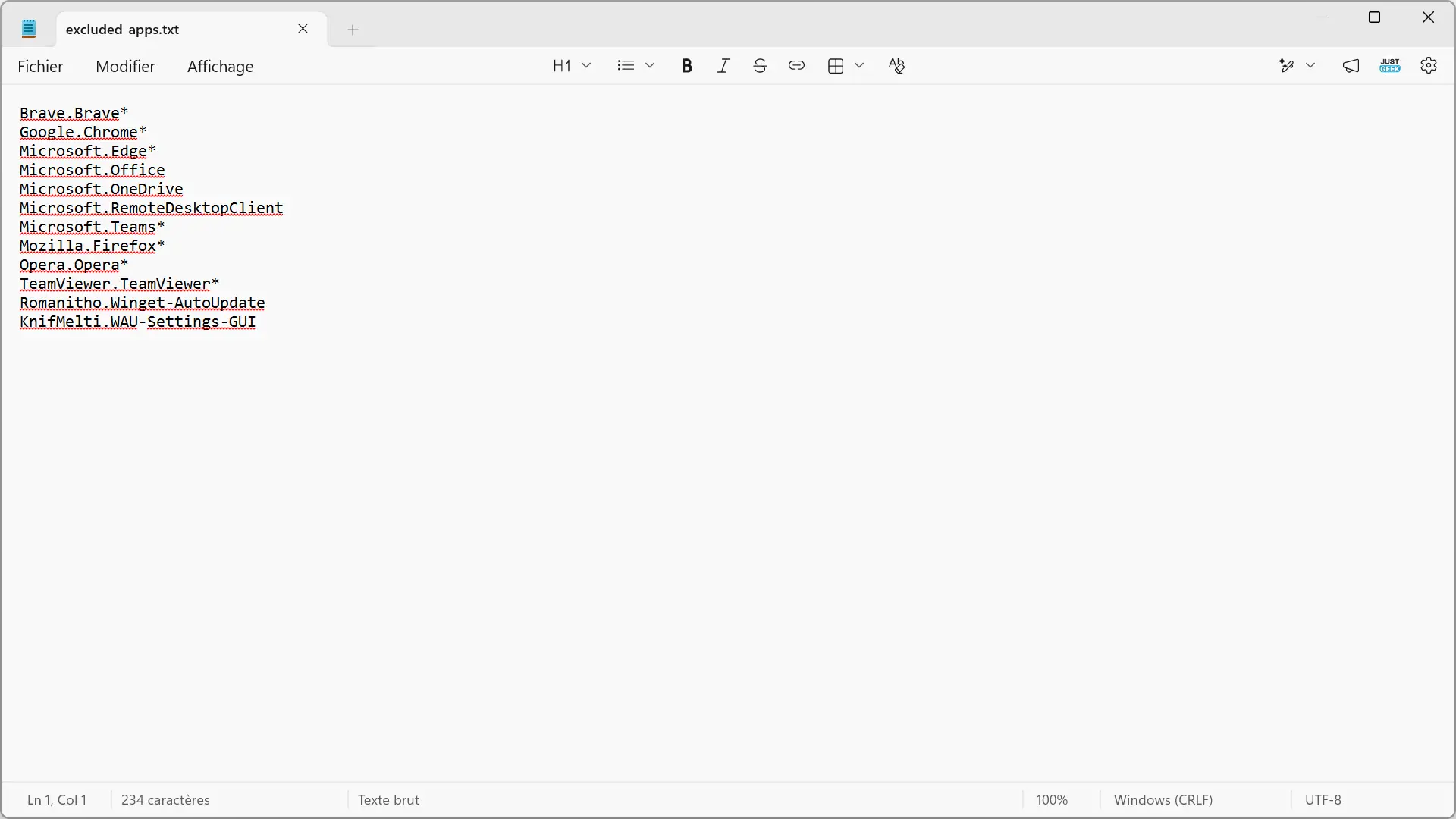The image size is (1456, 819).
Task: Toggle italic formatting
Action: pyautogui.click(x=723, y=66)
